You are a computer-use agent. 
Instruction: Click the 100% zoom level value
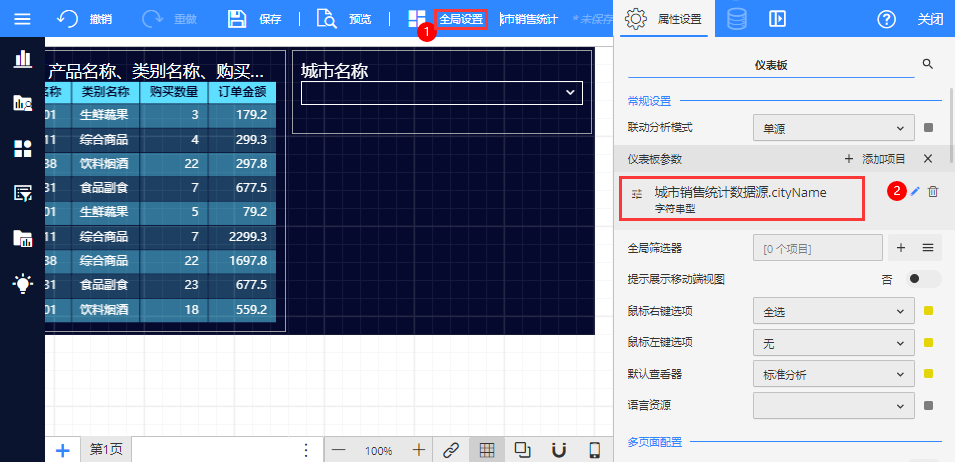pos(379,451)
